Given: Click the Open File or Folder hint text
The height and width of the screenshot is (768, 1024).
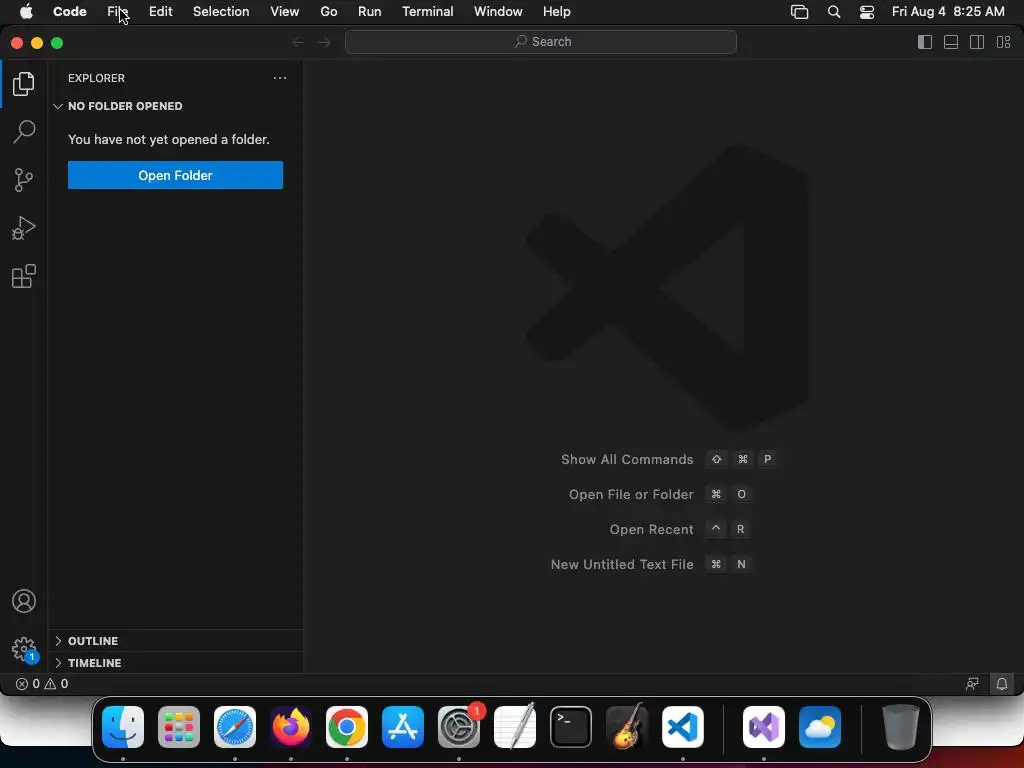Looking at the screenshot, I should coord(631,494).
